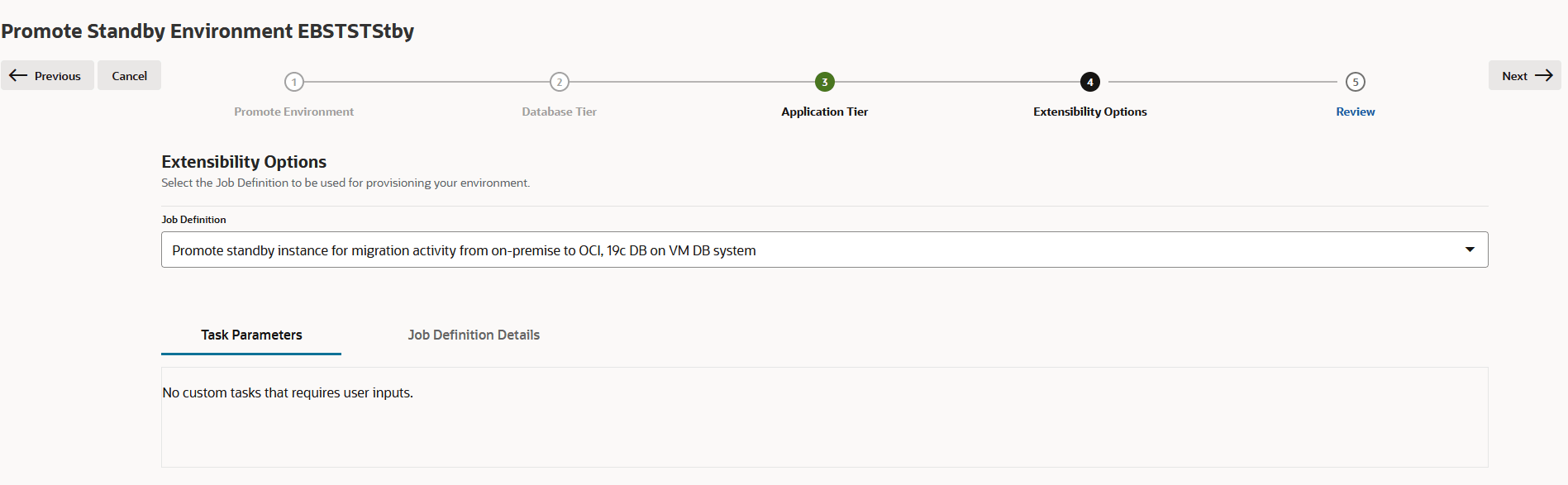1568x485 pixels.
Task: Jump to step 5 circle
Action: click(x=1356, y=82)
